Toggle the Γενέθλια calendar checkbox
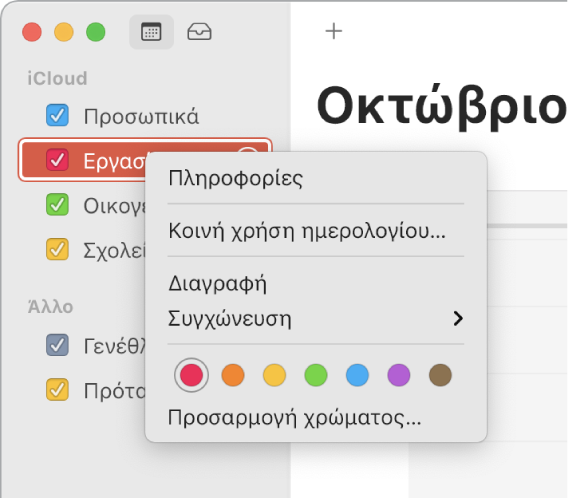The height and width of the screenshot is (500, 569). pos(57,345)
